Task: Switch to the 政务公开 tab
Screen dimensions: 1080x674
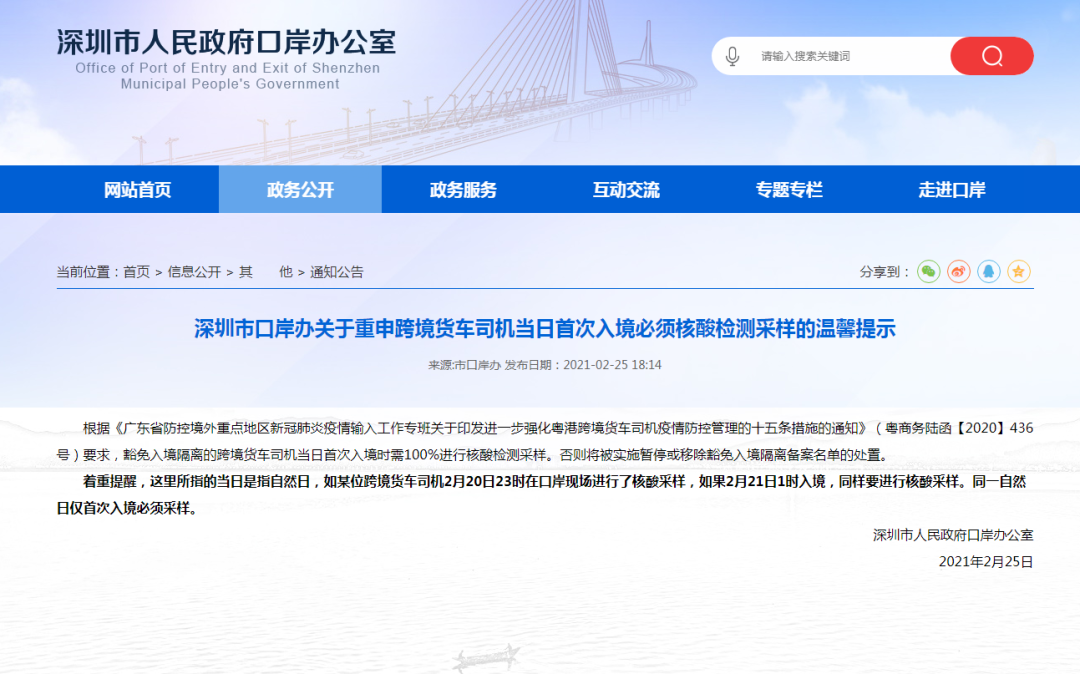Action: [x=300, y=188]
